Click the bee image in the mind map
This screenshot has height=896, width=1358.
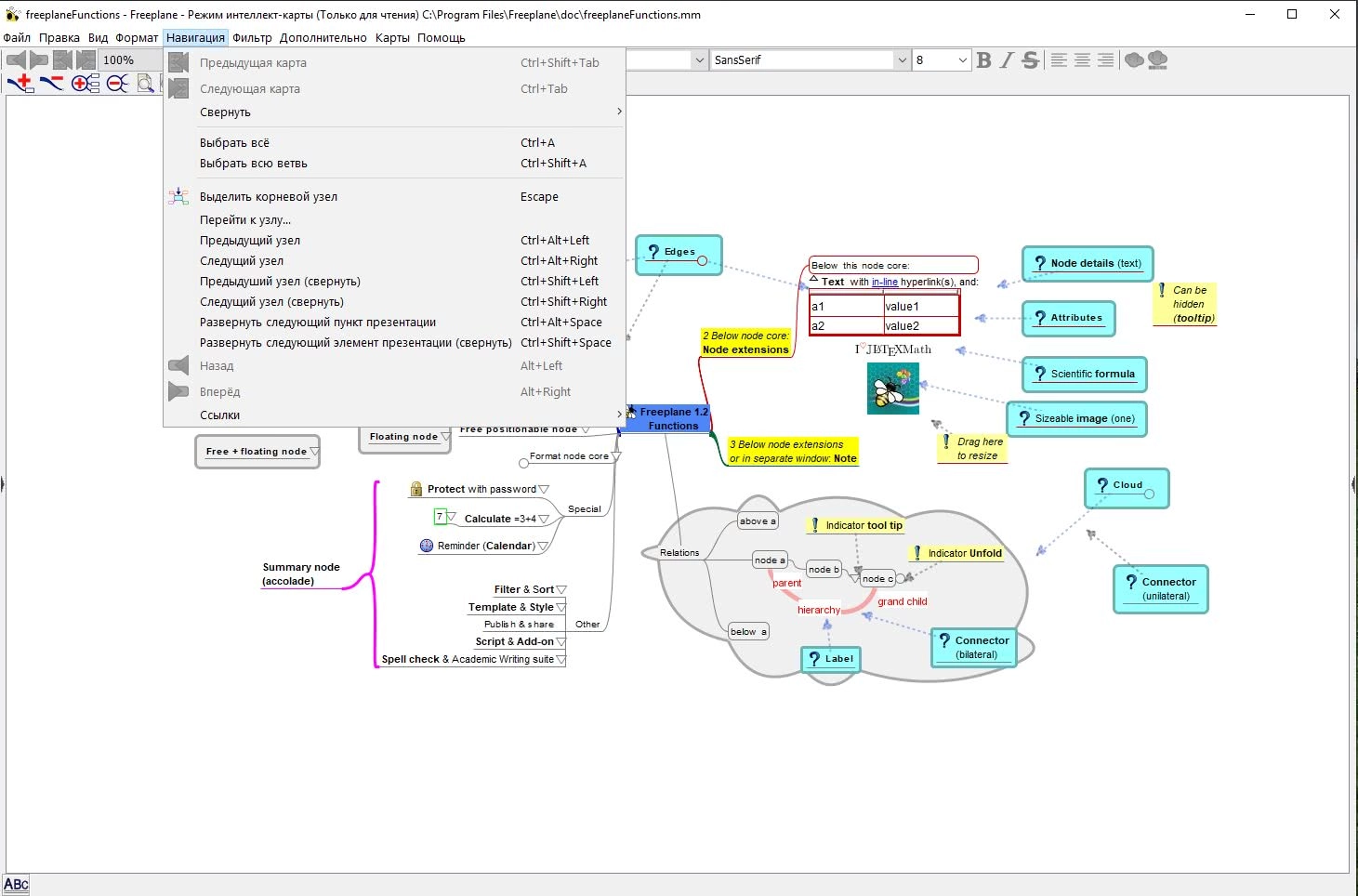tap(892, 388)
